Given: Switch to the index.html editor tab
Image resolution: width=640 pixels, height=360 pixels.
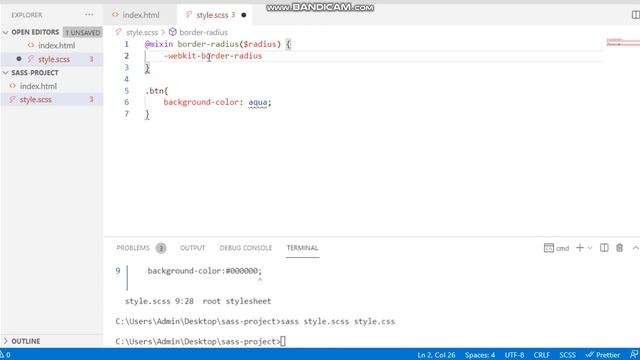Looking at the screenshot, I should click(x=141, y=15).
